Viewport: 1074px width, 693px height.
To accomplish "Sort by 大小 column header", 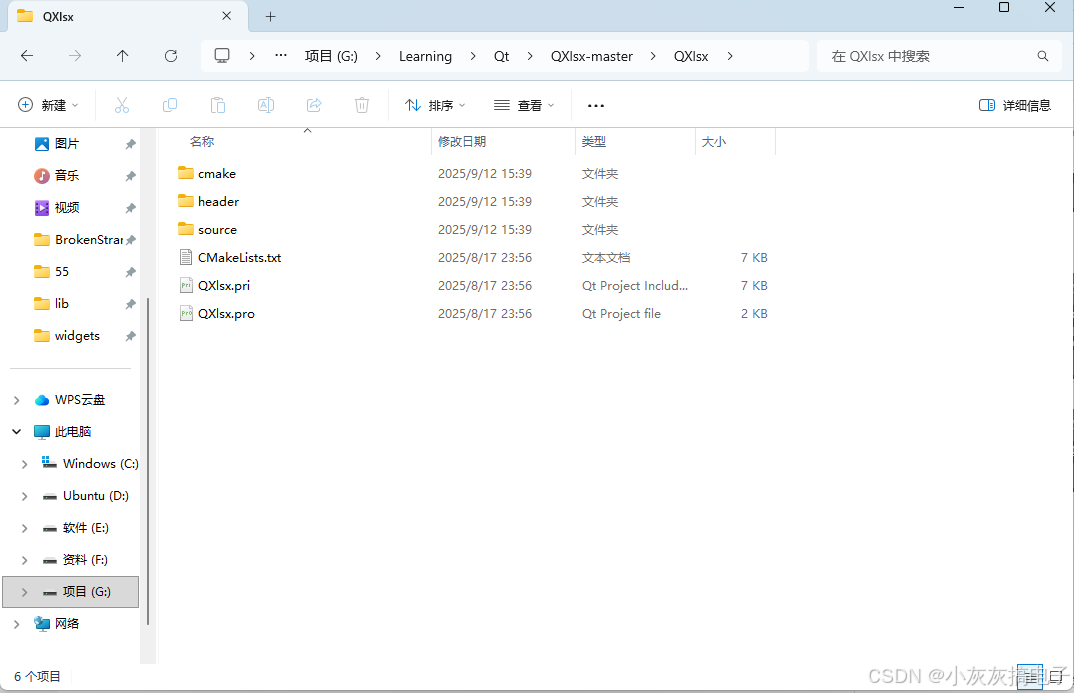I will click(713, 142).
